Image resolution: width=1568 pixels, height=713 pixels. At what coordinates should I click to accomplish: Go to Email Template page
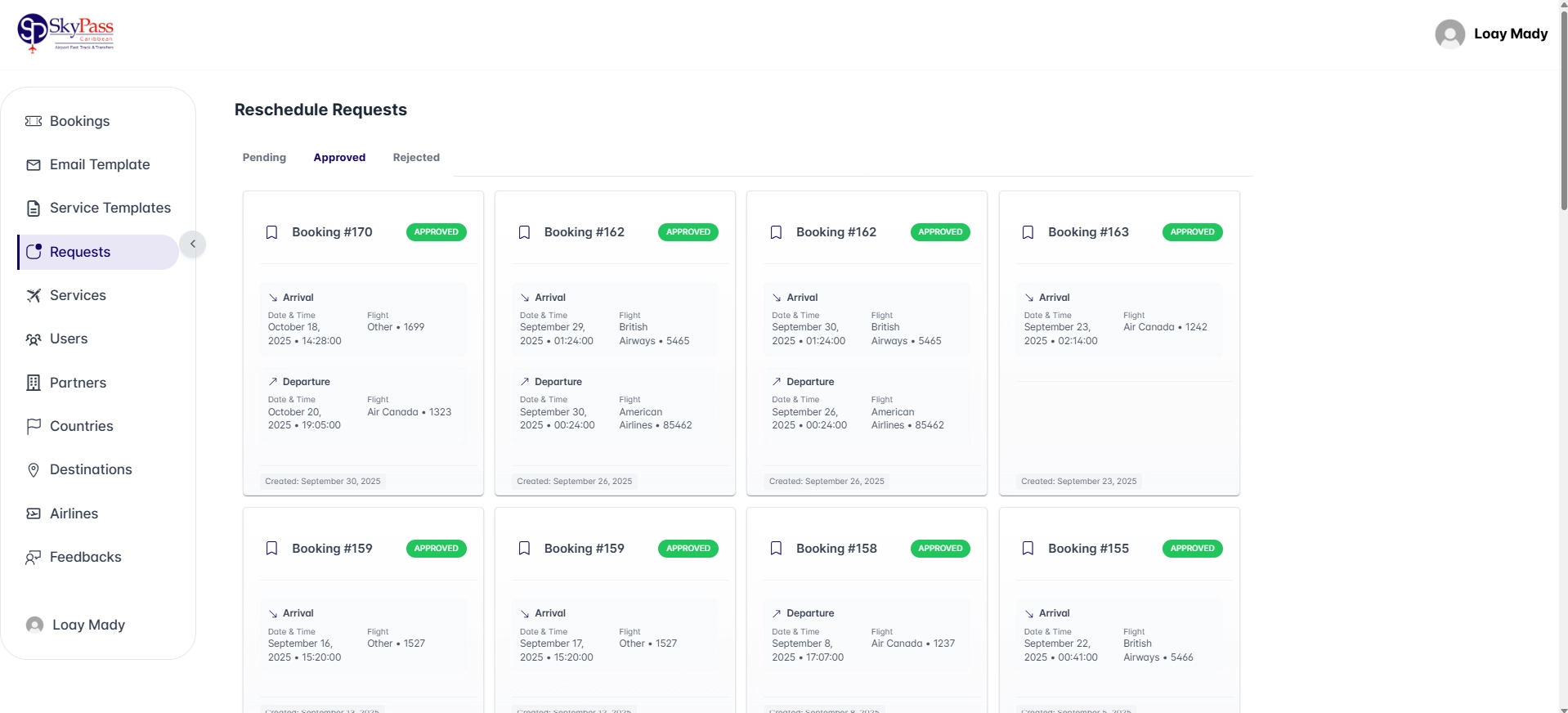[98, 164]
